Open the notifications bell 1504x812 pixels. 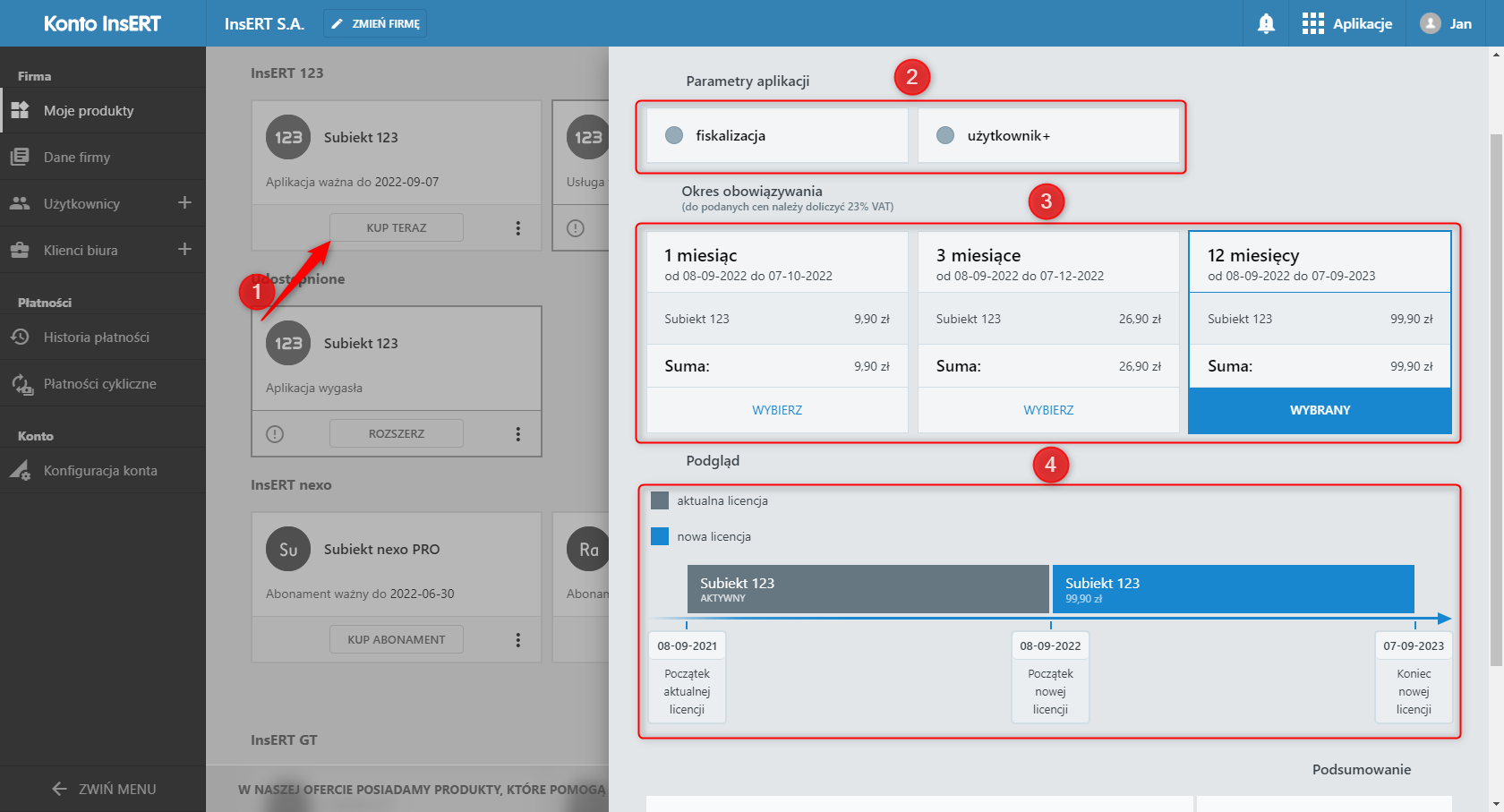pyautogui.click(x=1266, y=23)
